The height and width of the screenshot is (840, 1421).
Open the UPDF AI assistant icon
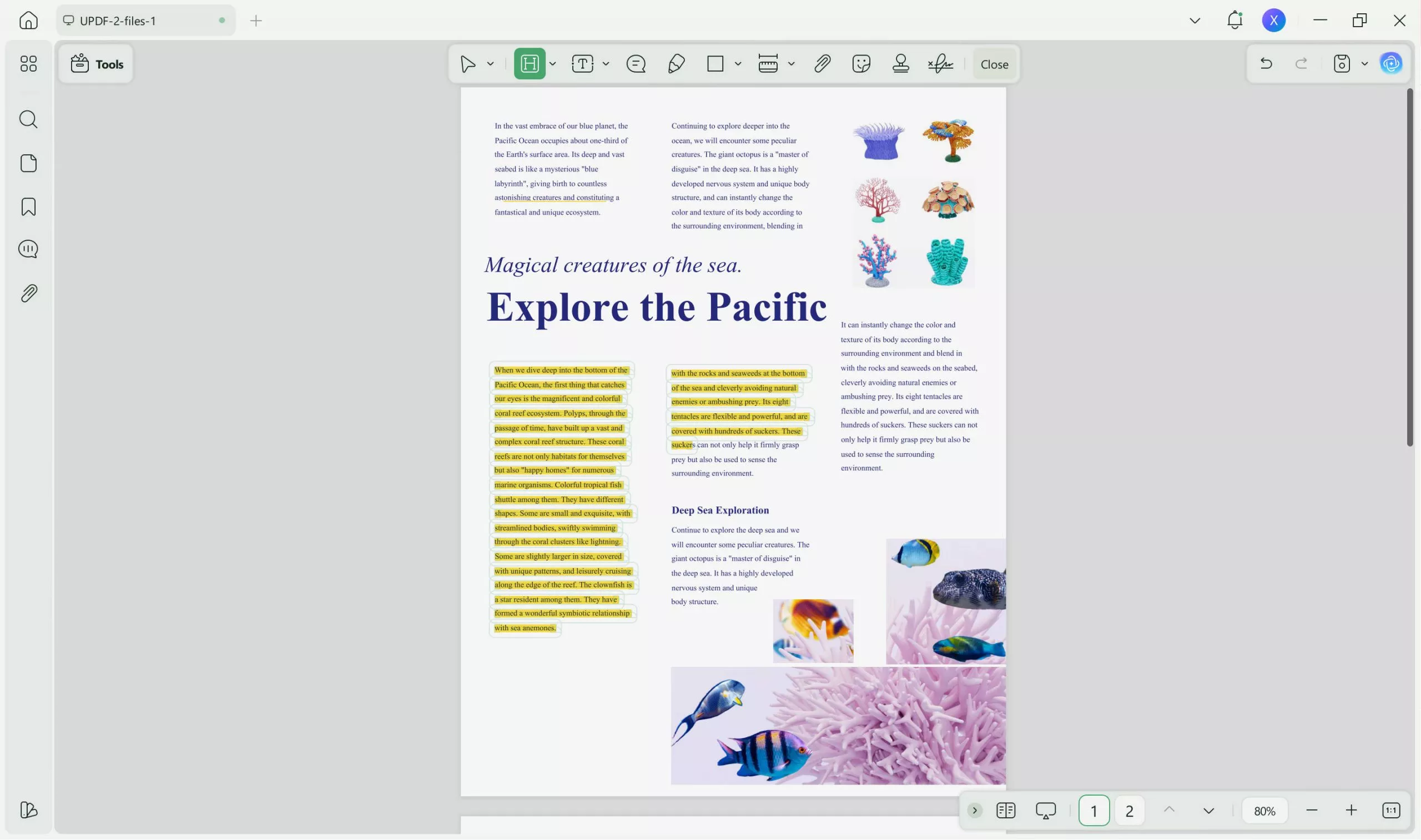click(1391, 64)
